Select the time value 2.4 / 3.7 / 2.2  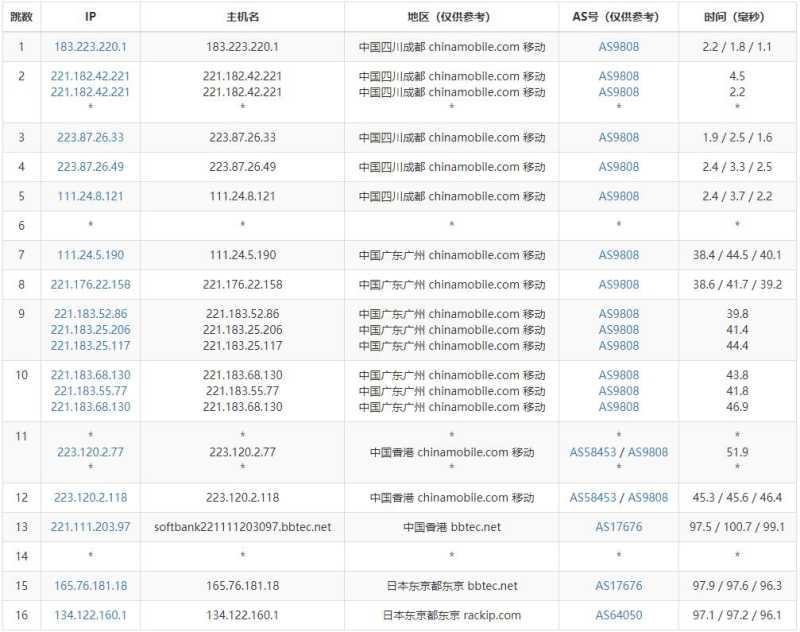[x=737, y=196]
